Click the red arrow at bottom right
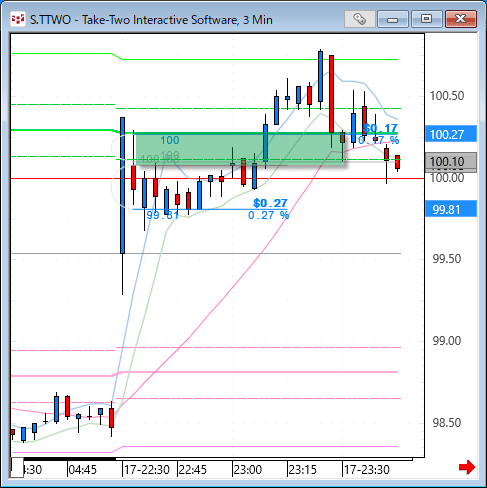The width and height of the screenshot is (487, 488). tap(467, 467)
